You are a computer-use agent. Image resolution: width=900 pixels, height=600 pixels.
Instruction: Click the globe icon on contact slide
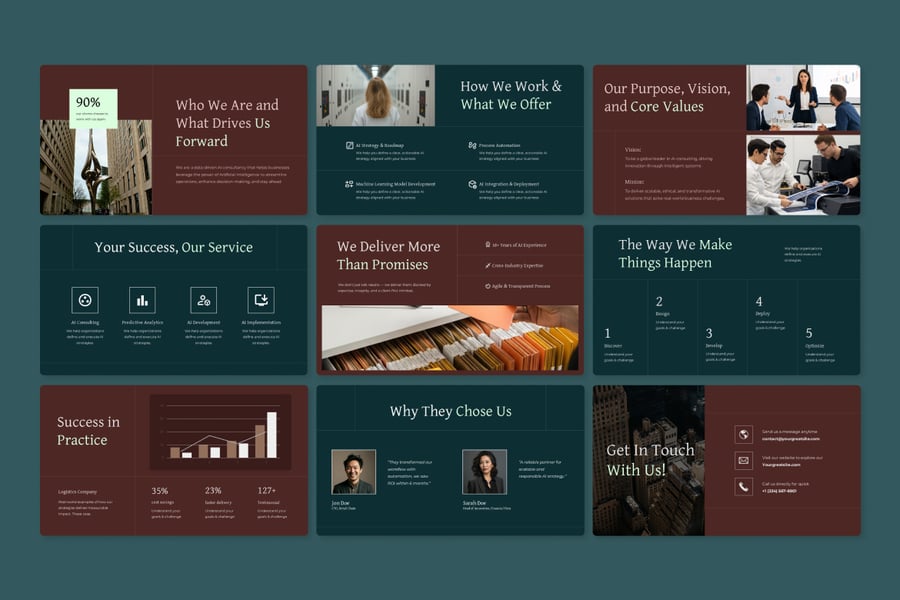tap(743, 434)
